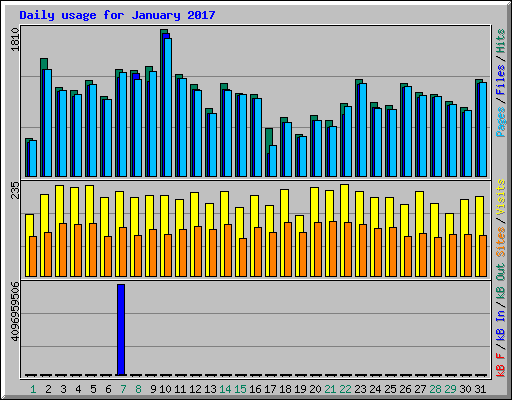Click the '4096959506' kB axis value
Screen dimensions: 512x400
(15, 312)
